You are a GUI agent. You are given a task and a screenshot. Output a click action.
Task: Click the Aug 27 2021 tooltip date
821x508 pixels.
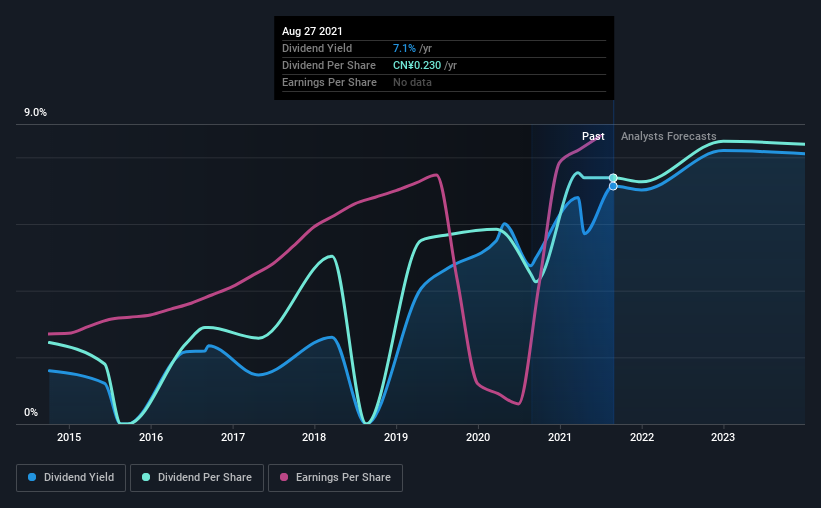click(312, 31)
